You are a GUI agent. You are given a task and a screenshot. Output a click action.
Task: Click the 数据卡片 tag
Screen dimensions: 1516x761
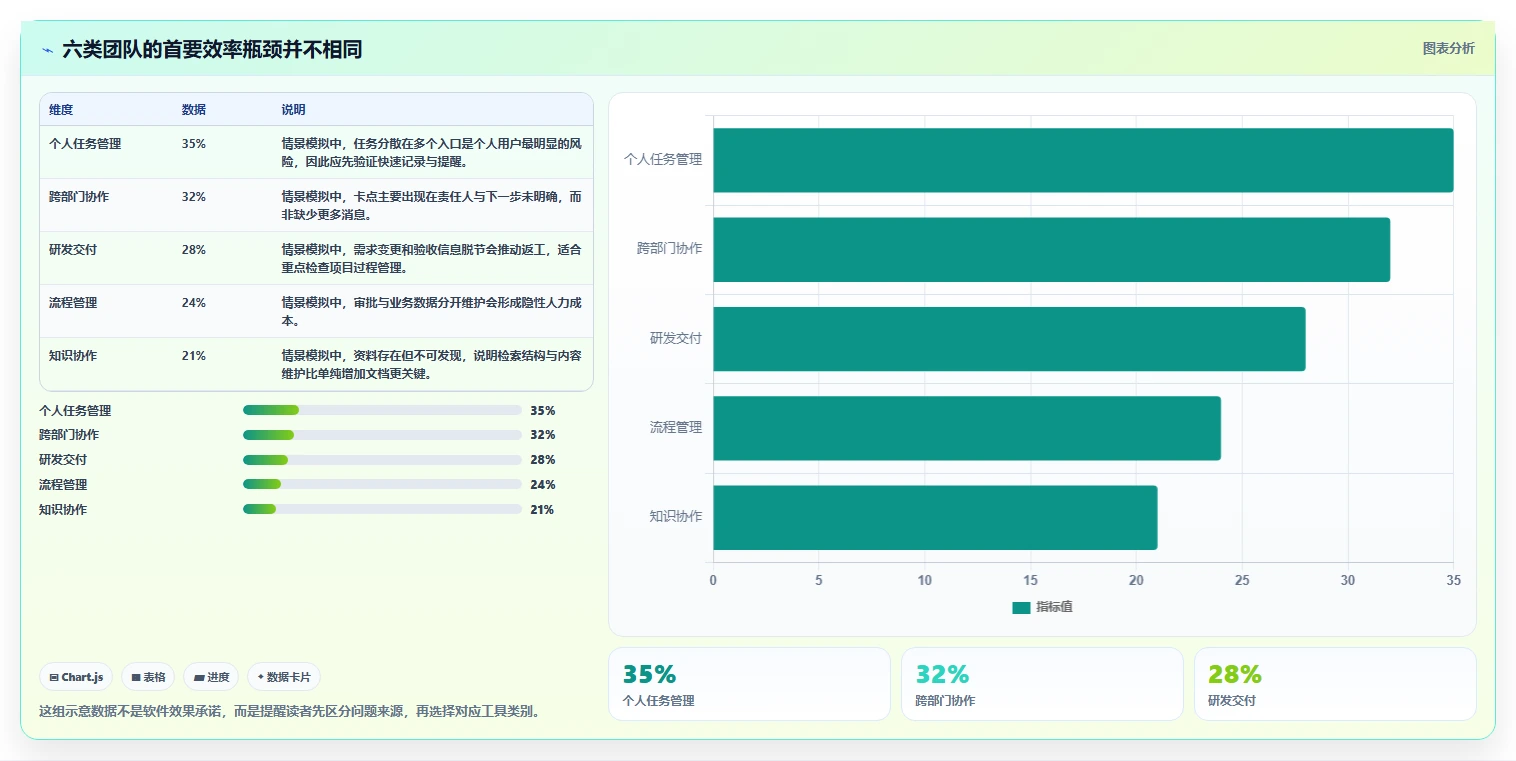pyautogui.click(x=284, y=677)
